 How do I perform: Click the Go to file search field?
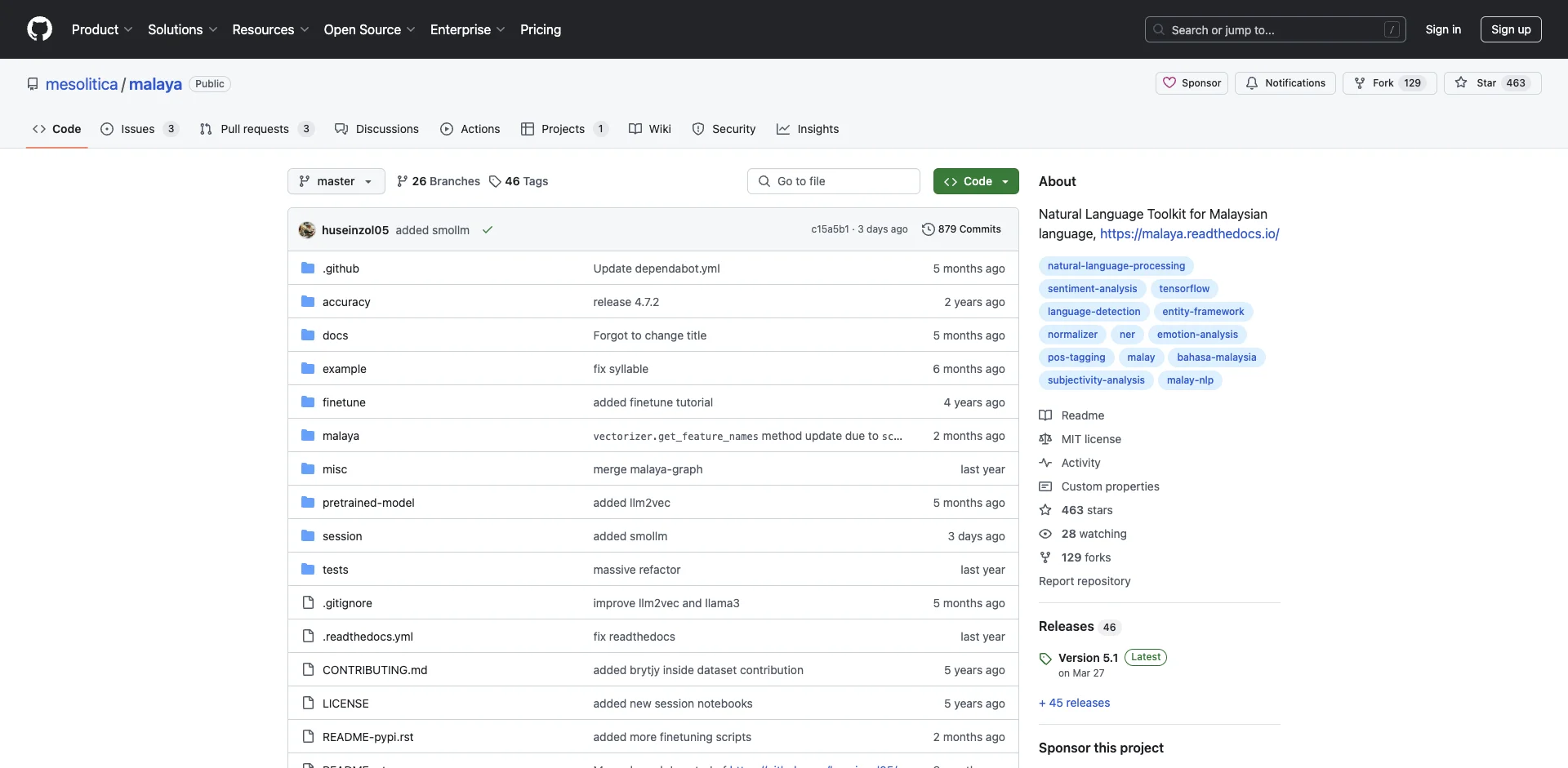833,181
